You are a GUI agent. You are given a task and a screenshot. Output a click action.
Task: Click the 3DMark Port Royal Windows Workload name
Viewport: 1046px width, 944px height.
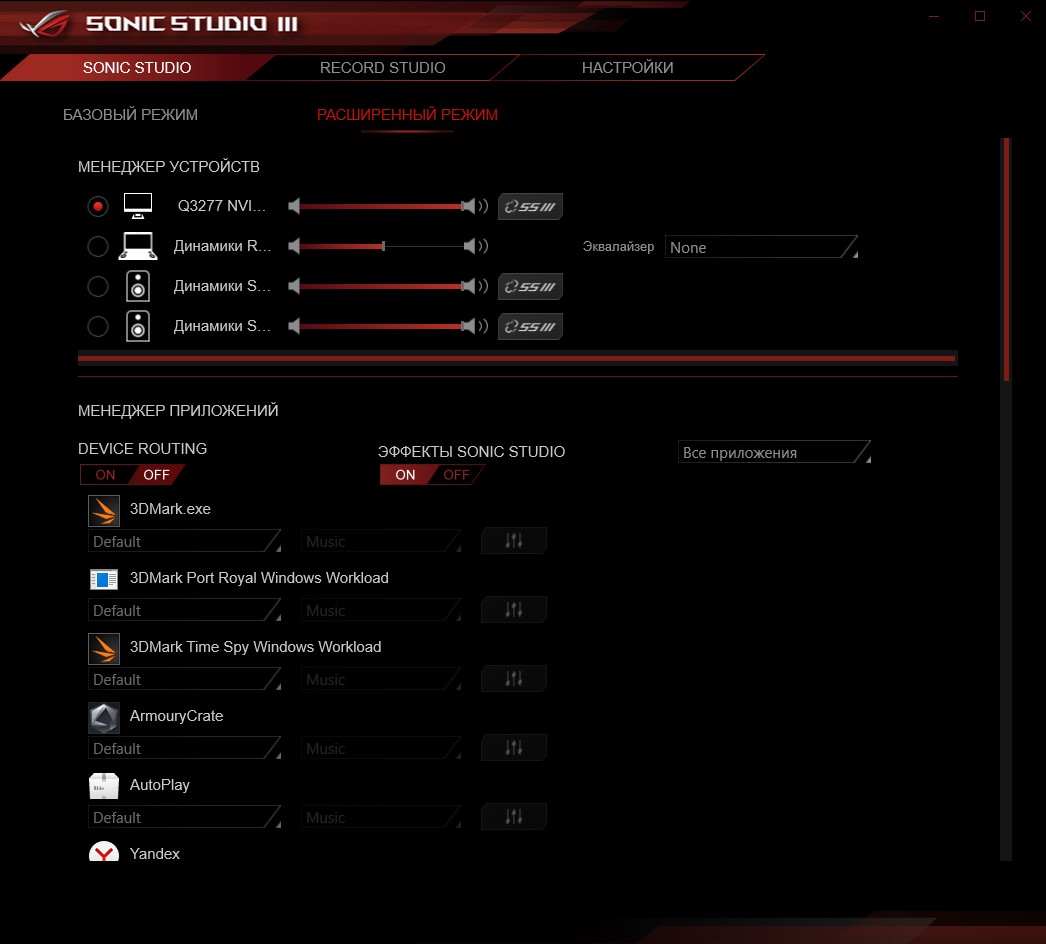[x=259, y=578]
